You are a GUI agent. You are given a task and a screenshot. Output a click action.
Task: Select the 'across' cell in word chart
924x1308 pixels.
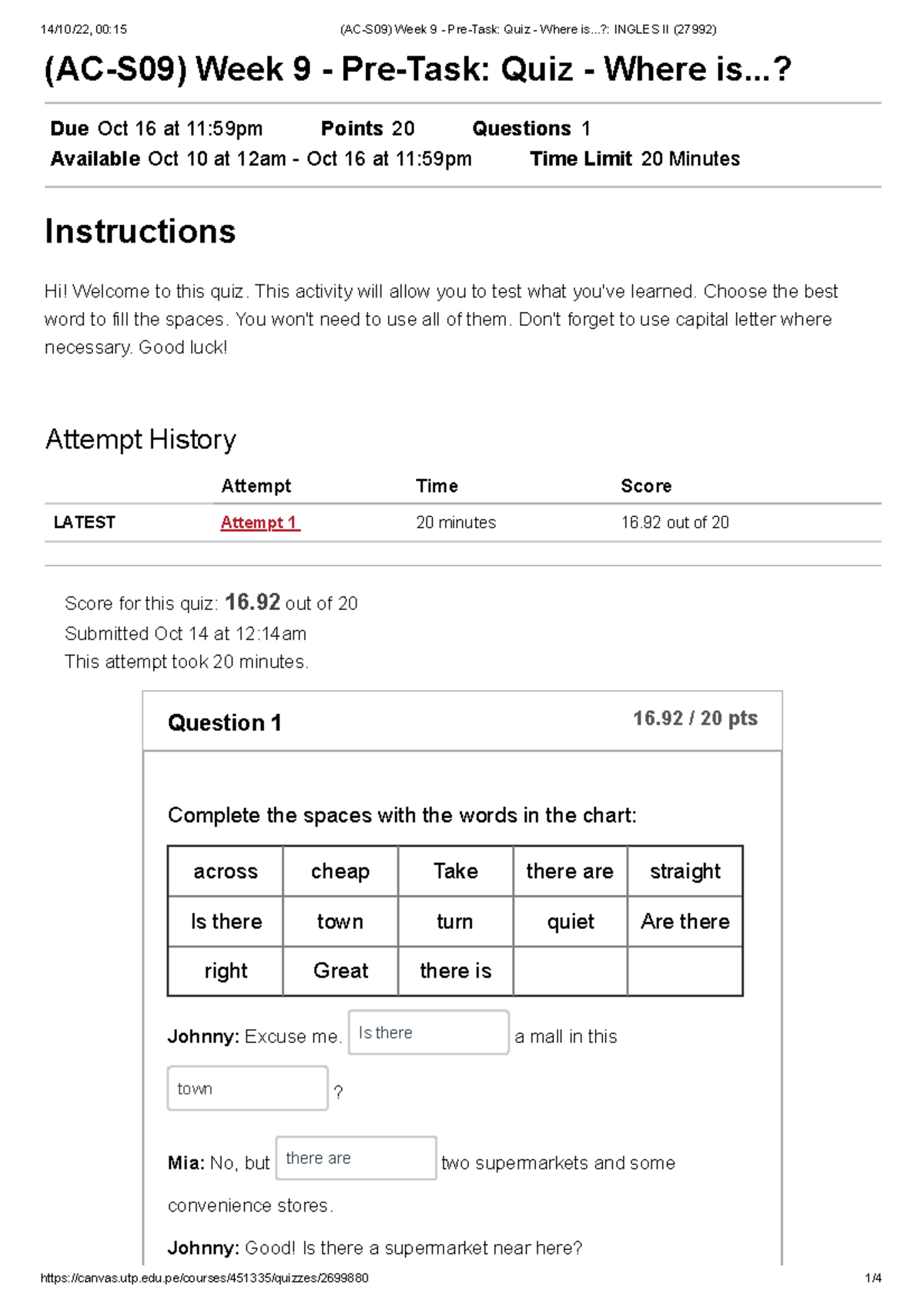coord(226,871)
